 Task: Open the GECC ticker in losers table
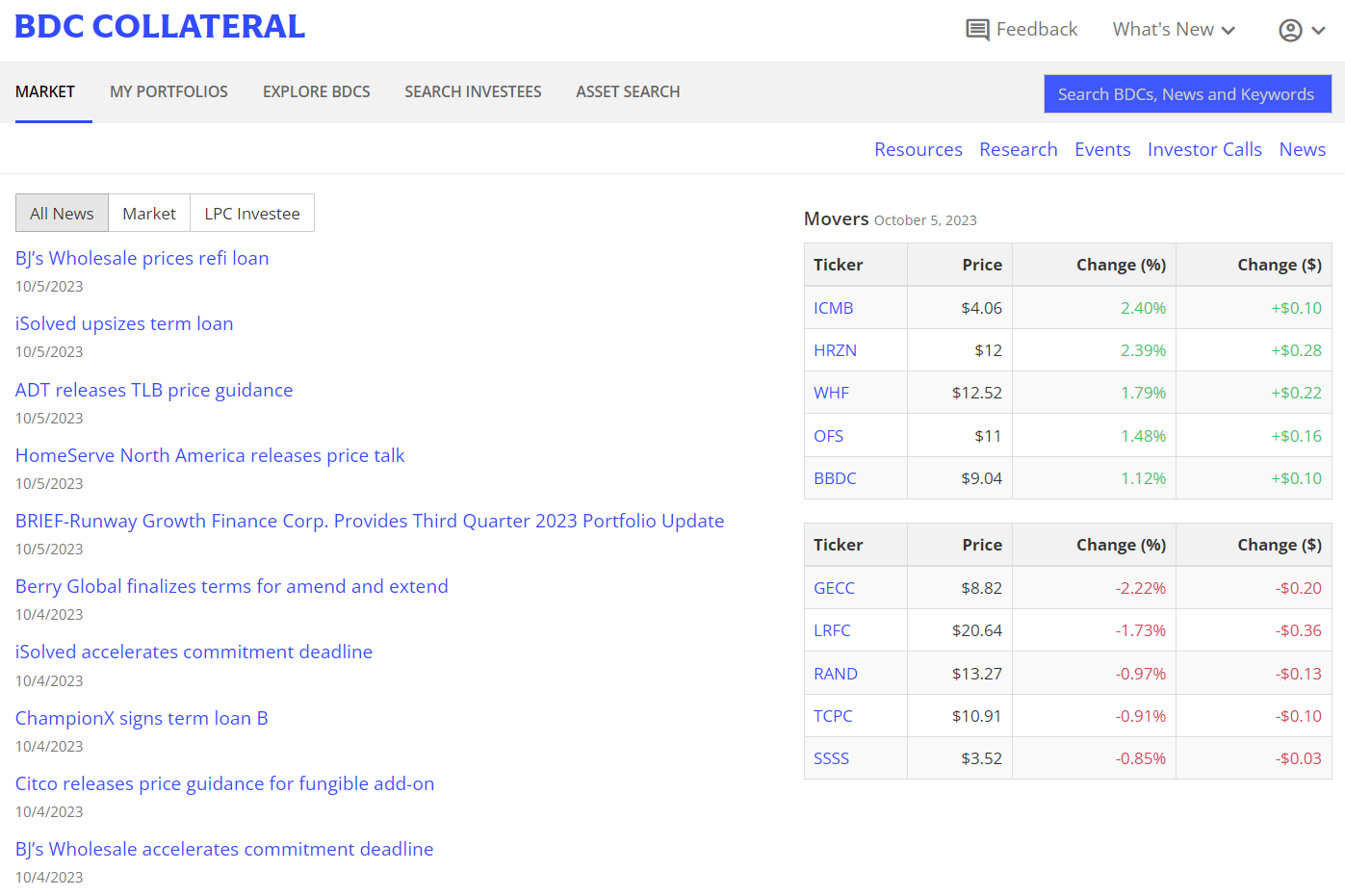tap(834, 588)
